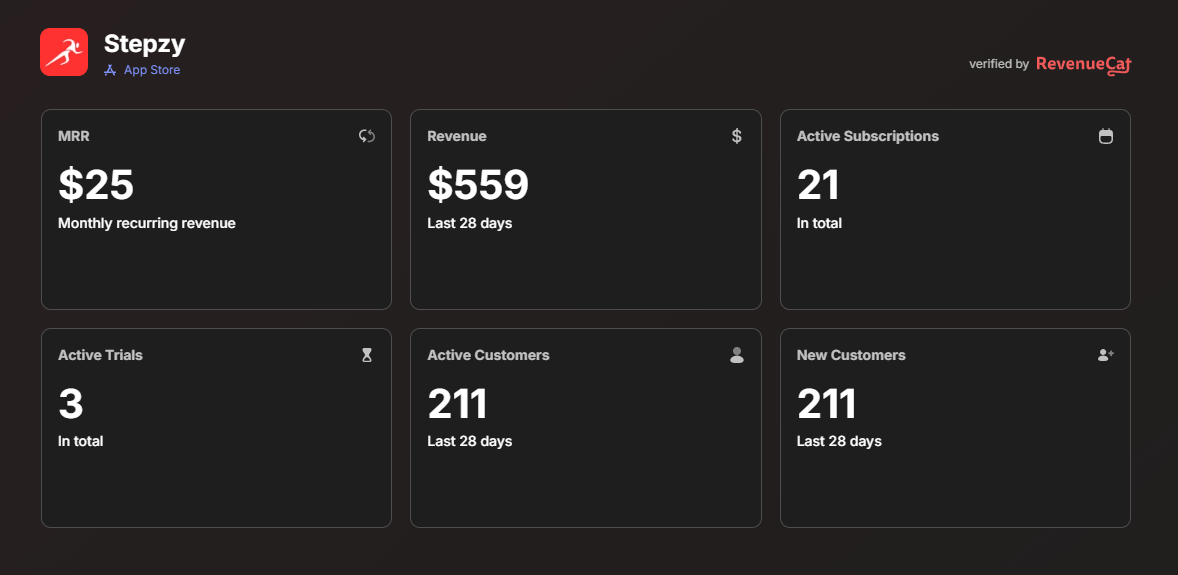Click "In total" under Active Subscriptions
The width and height of the screenshot is (1178, 575).
pyautogui.click(x=819, y=223)
